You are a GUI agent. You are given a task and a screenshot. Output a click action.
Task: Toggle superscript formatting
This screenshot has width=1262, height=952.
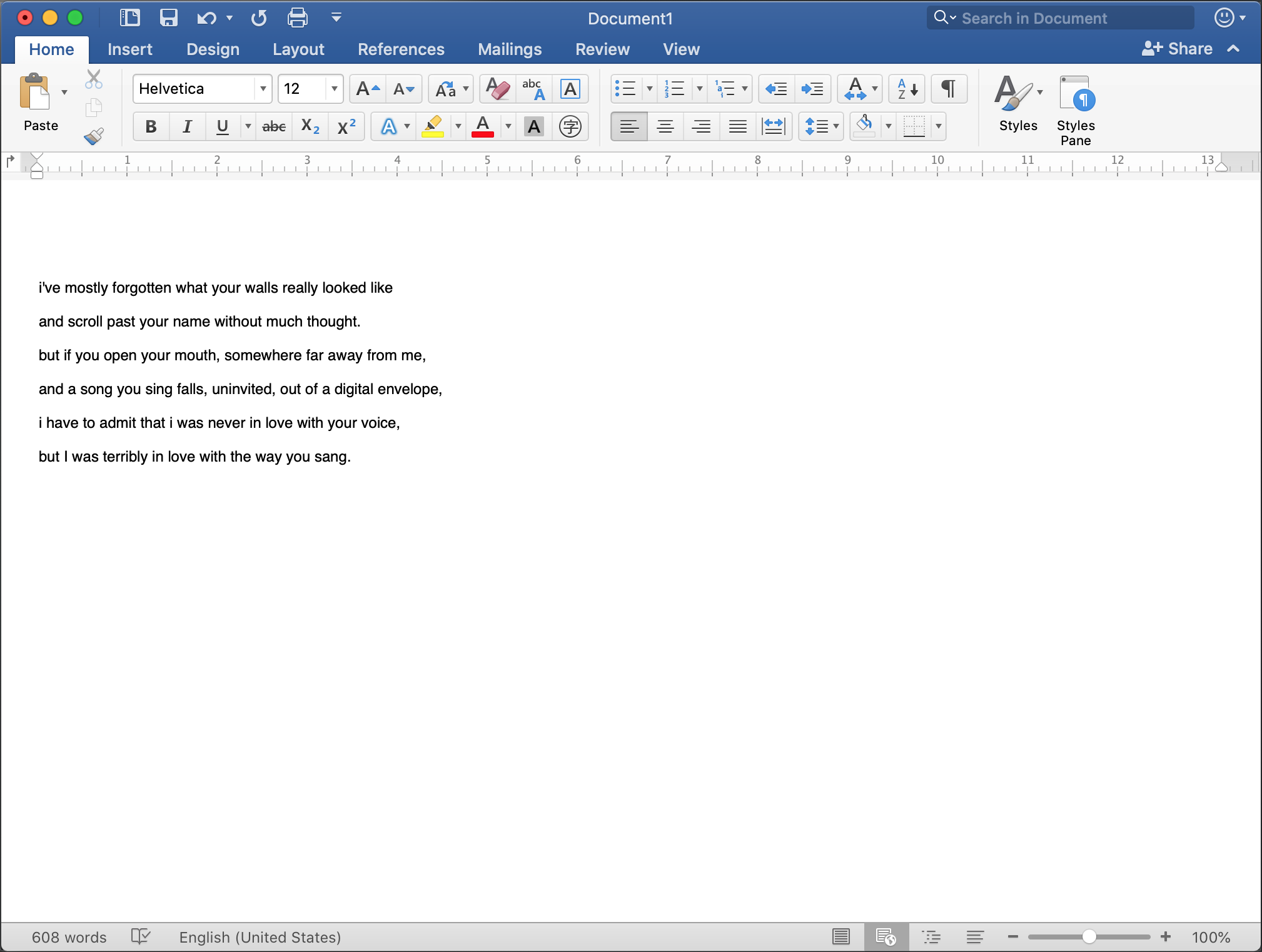(345, 126)
